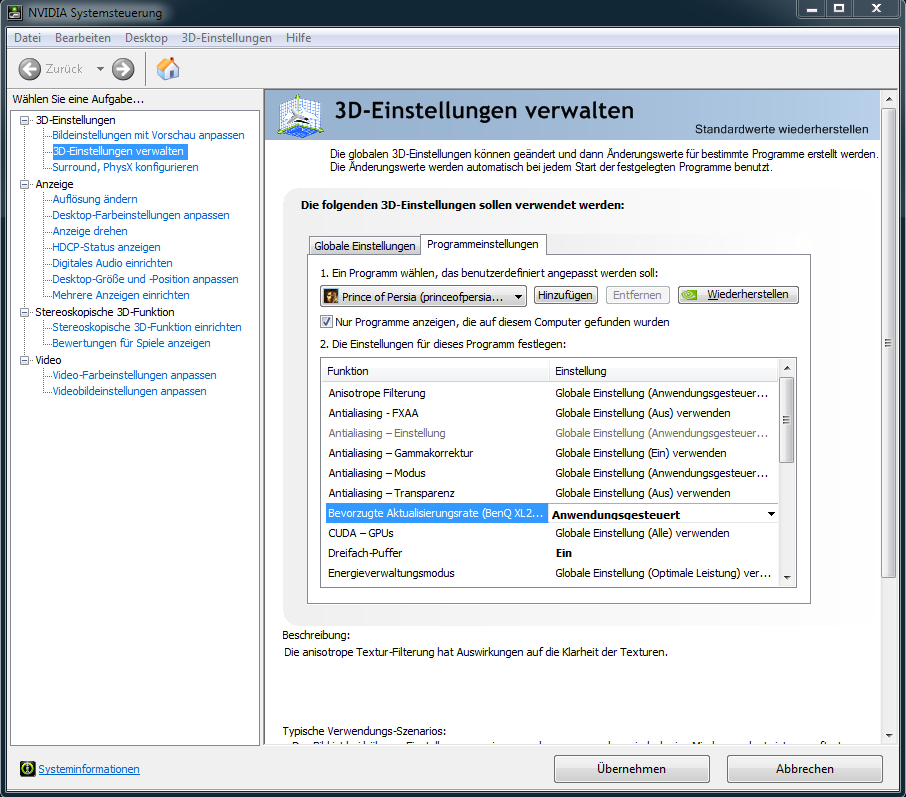The image size is (906, 797).
Task: Click the Wiederherstellen button
Action: 738,295
